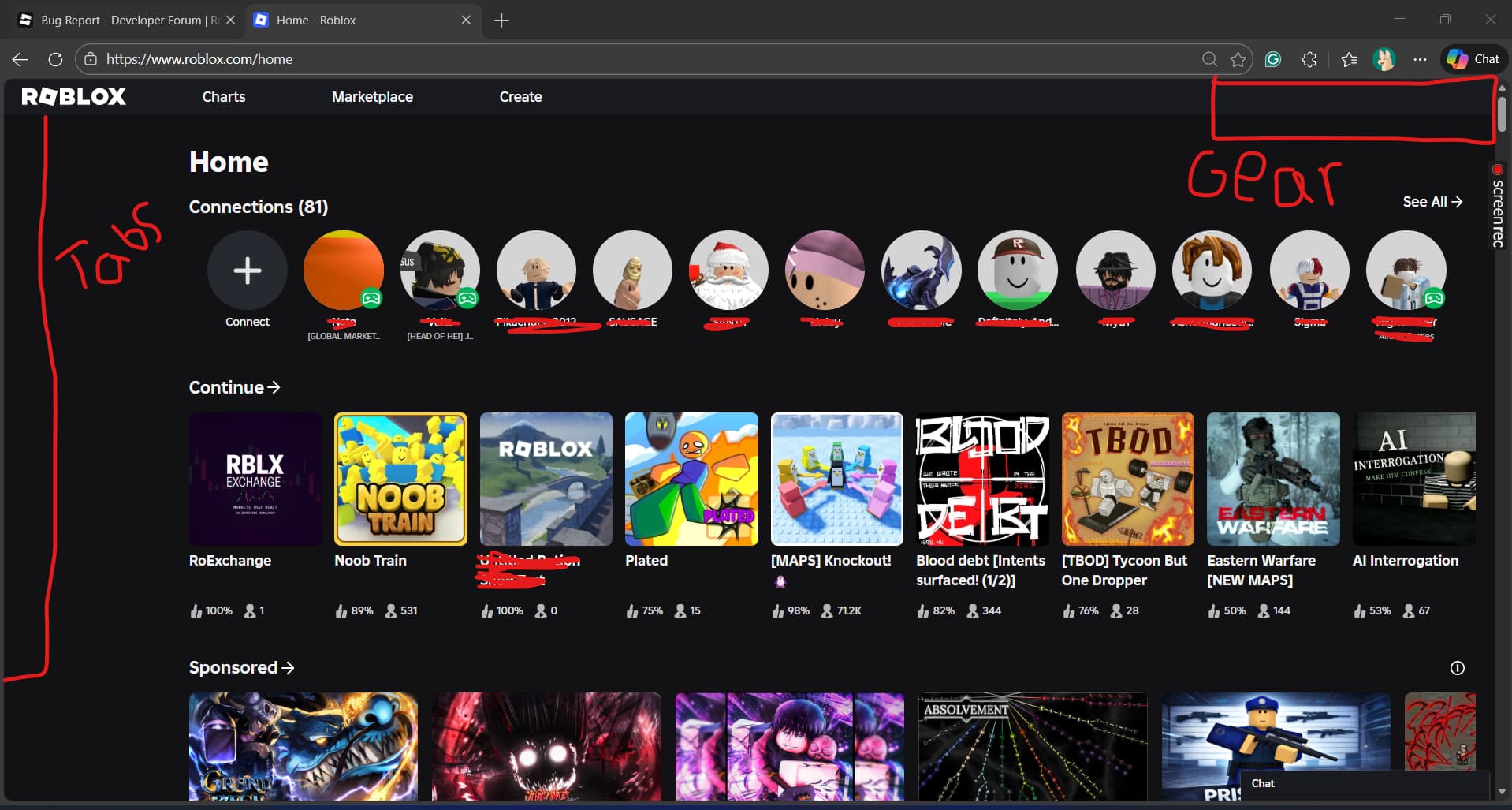Click the screenrec recording widget

tap(1497, 205)
